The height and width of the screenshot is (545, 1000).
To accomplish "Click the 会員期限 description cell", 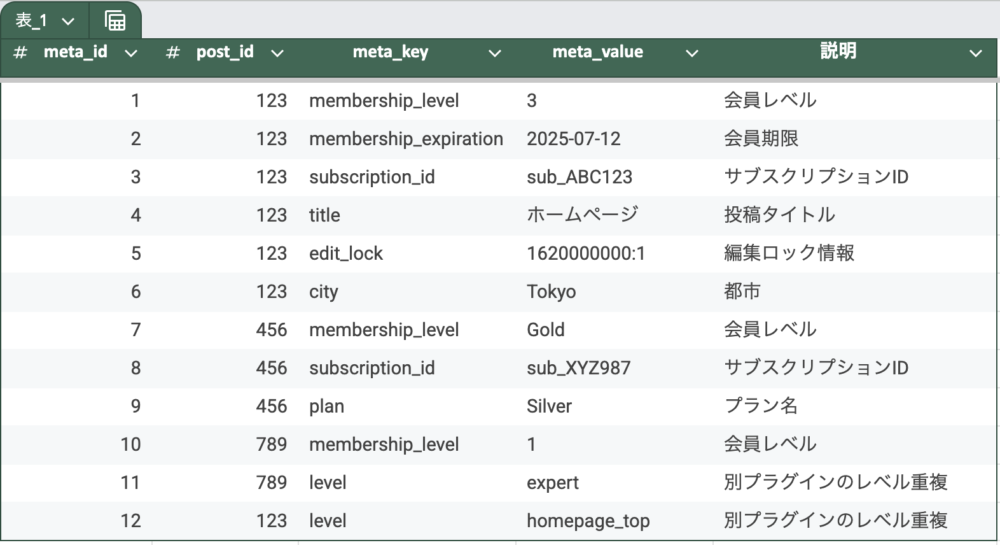I will (x=761, y=139).
